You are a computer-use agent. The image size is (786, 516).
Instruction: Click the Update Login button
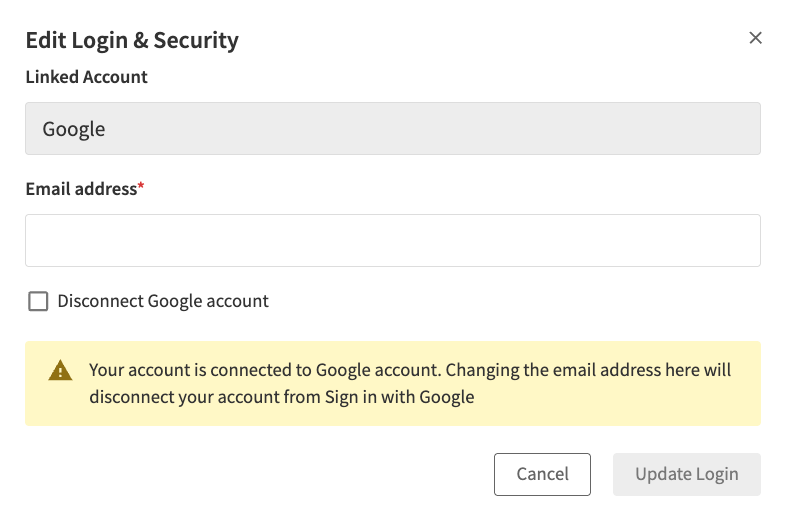tap(686, 474)
